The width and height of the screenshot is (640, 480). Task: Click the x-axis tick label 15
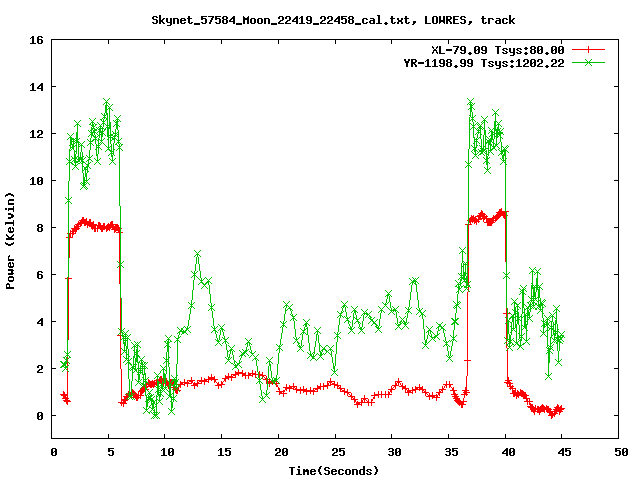(224, 452)
